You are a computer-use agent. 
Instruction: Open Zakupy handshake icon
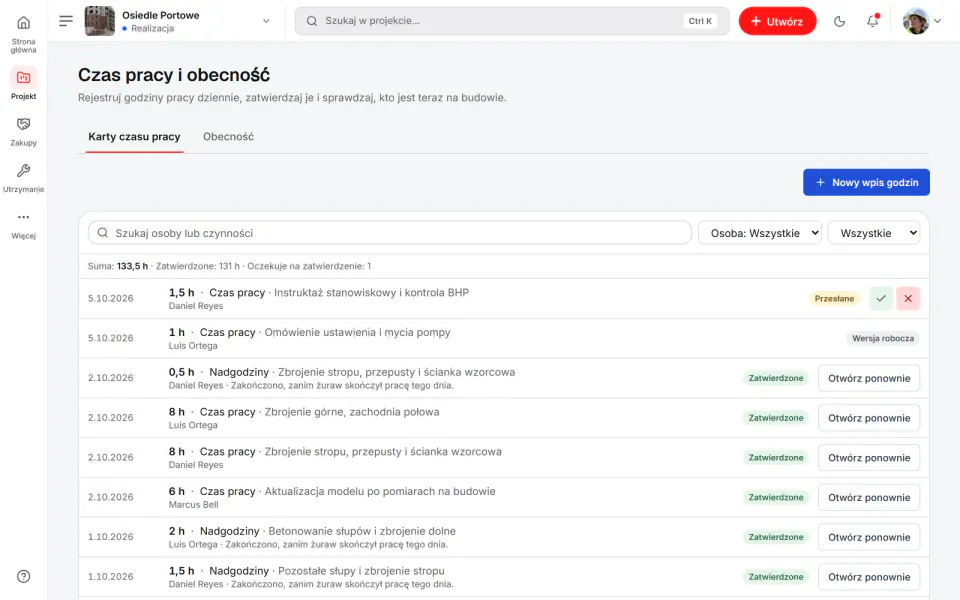click(23, 124)
